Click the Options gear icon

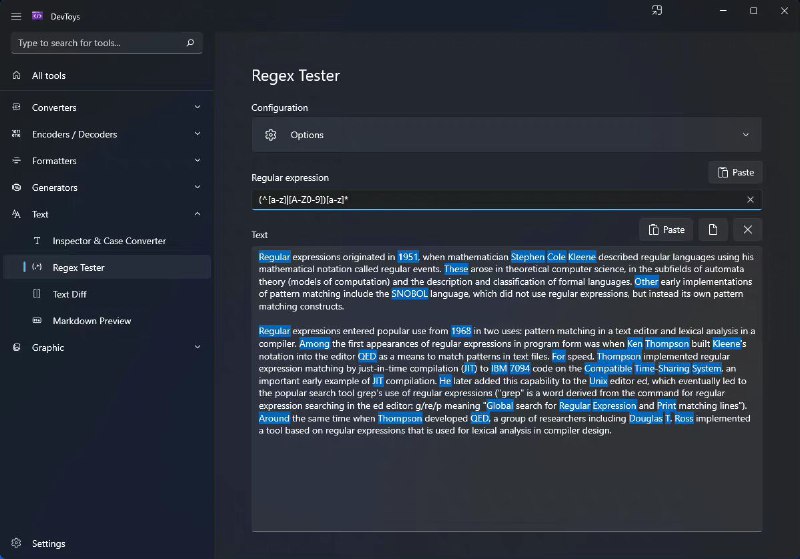[270, 135]
